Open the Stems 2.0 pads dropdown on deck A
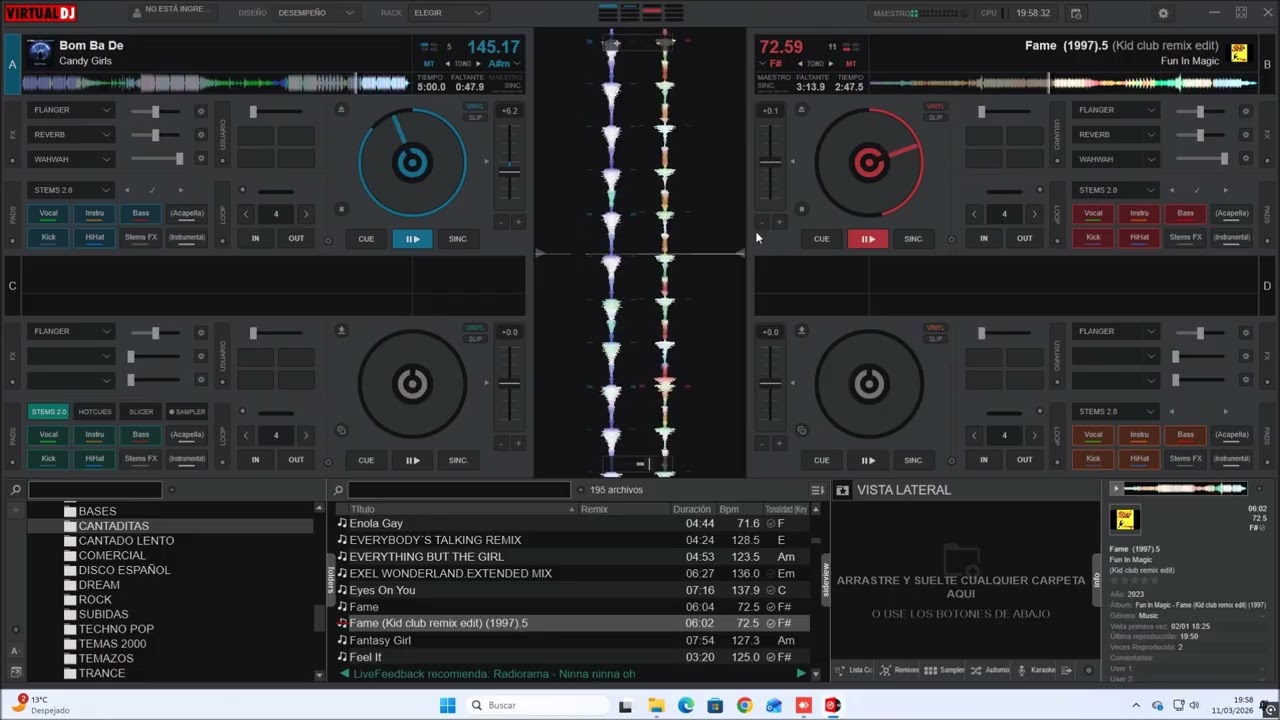The image size is (1280, 720). 71,190
